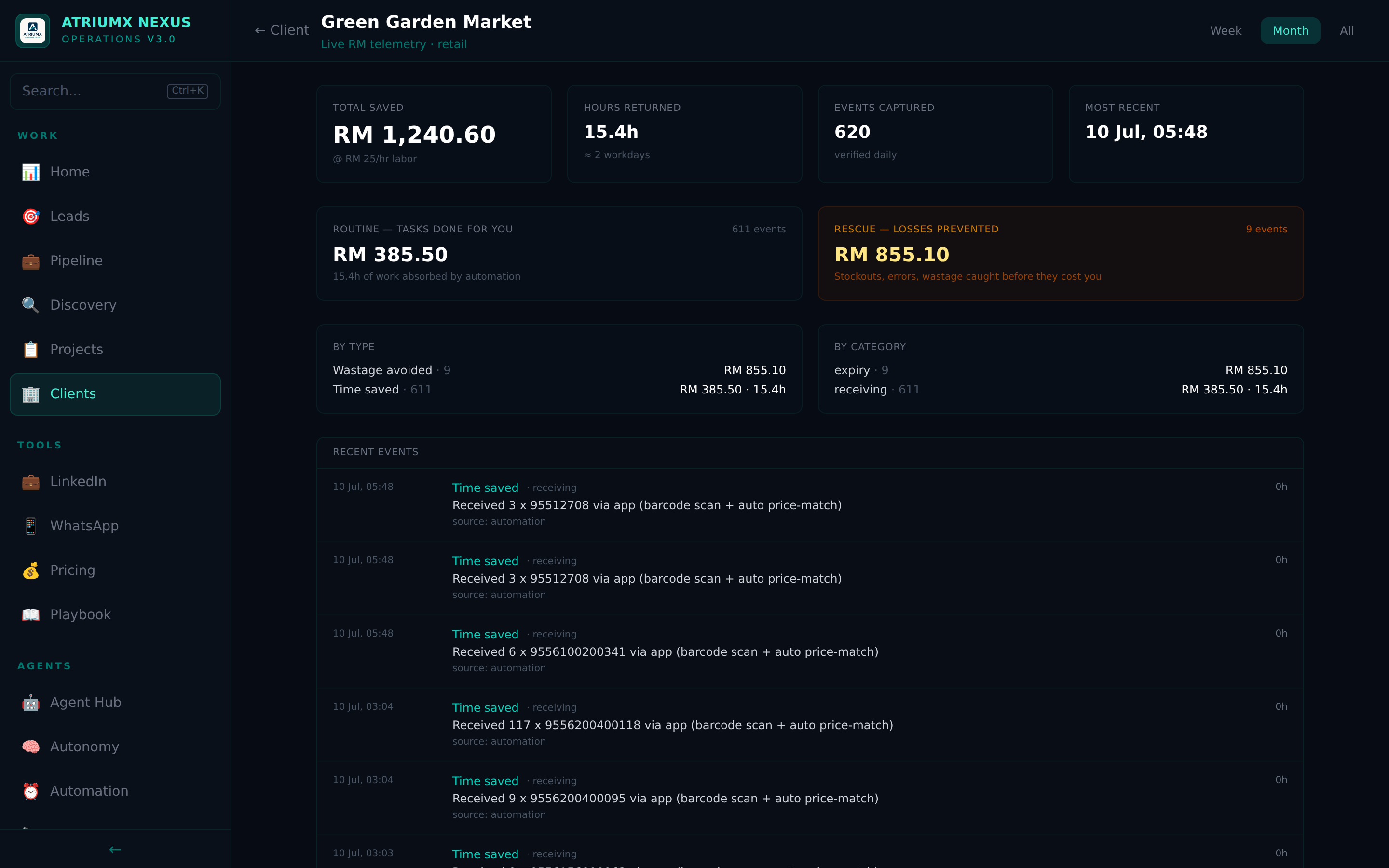Click the Ctrl+K shortcut badge

coord(188,91)
